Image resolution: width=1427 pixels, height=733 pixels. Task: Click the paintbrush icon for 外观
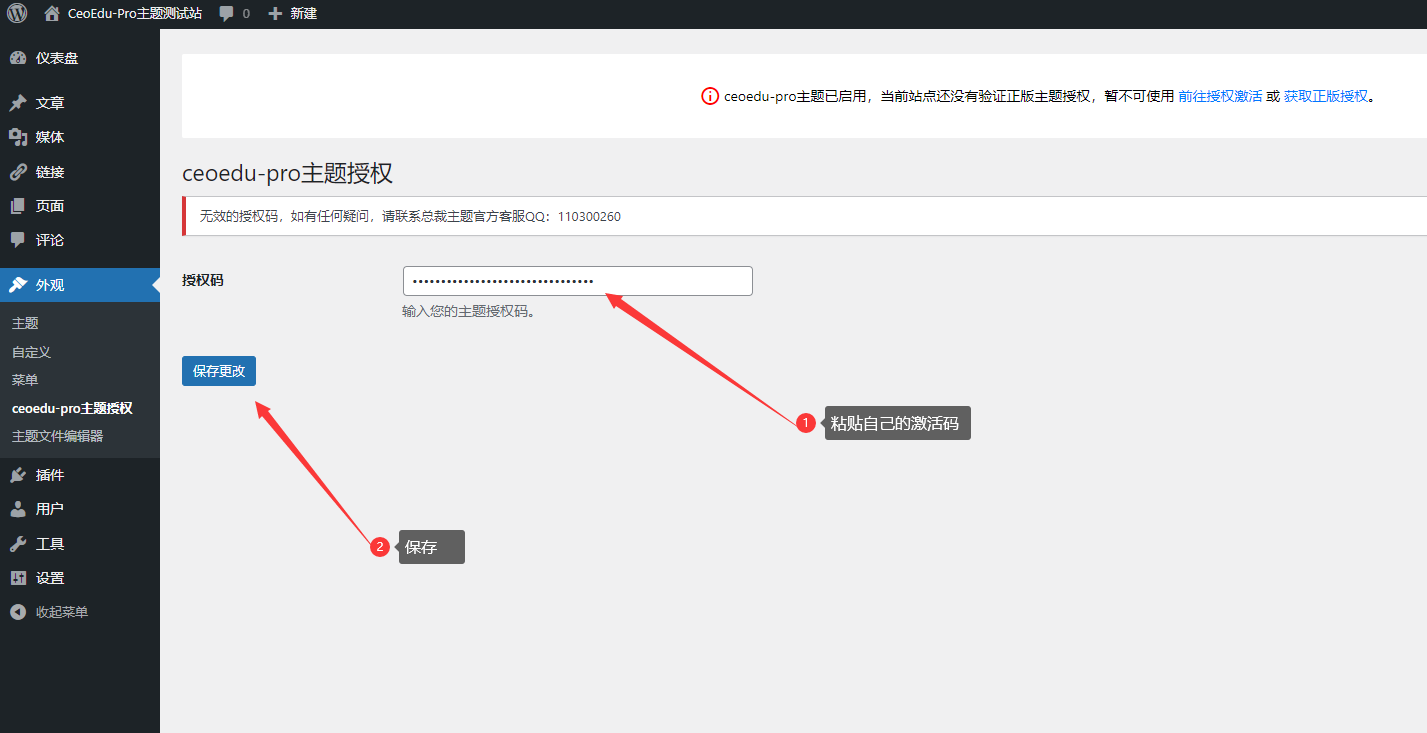tap(18, 285)
